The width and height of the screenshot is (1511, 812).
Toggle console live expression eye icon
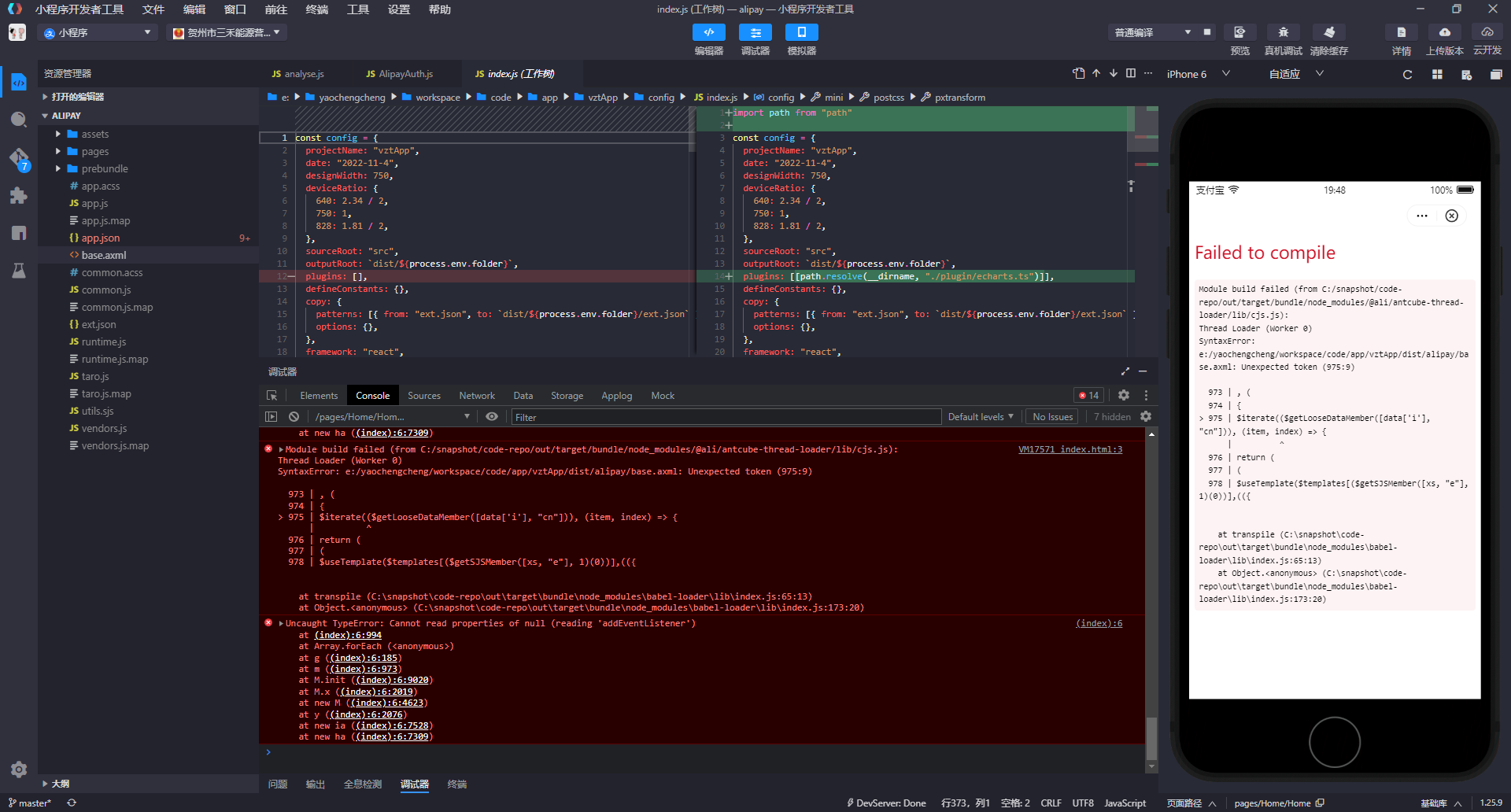(x=492, y=416)
